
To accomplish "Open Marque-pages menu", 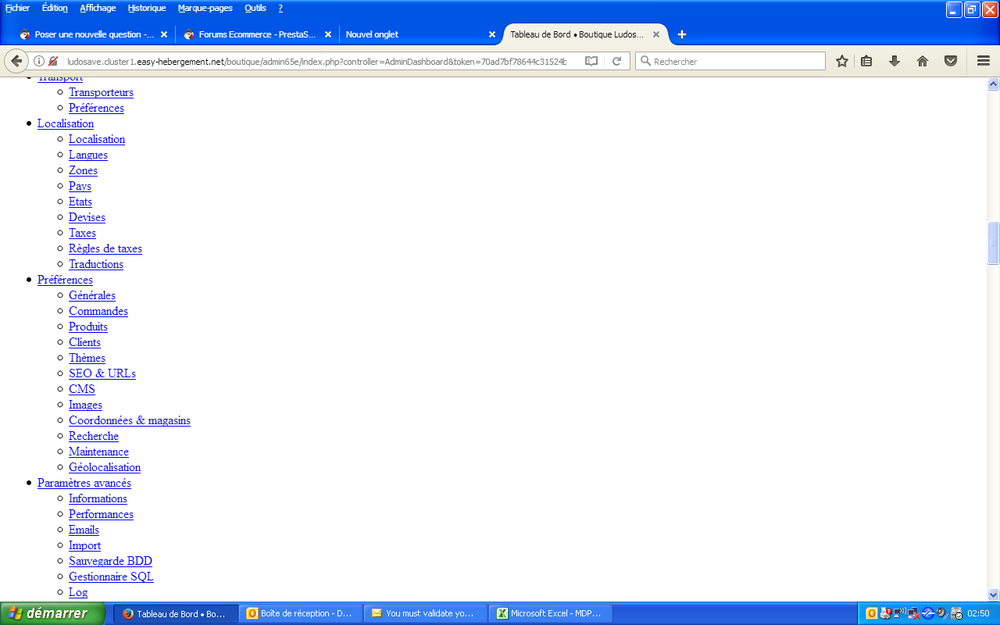I will pos(205,8).
